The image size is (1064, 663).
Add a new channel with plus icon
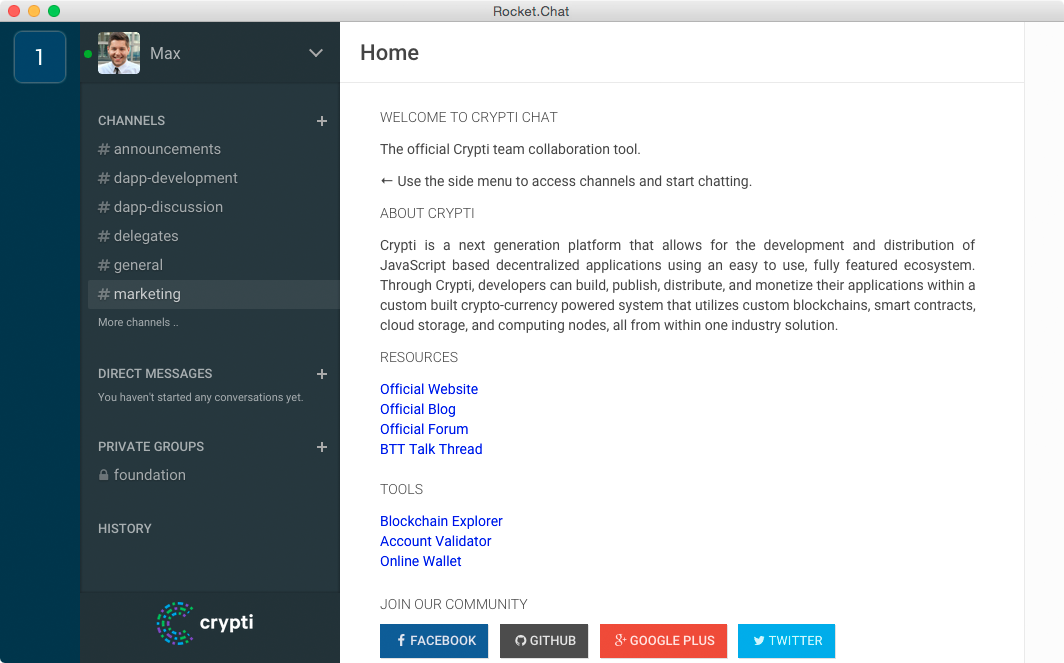(322, 121)
